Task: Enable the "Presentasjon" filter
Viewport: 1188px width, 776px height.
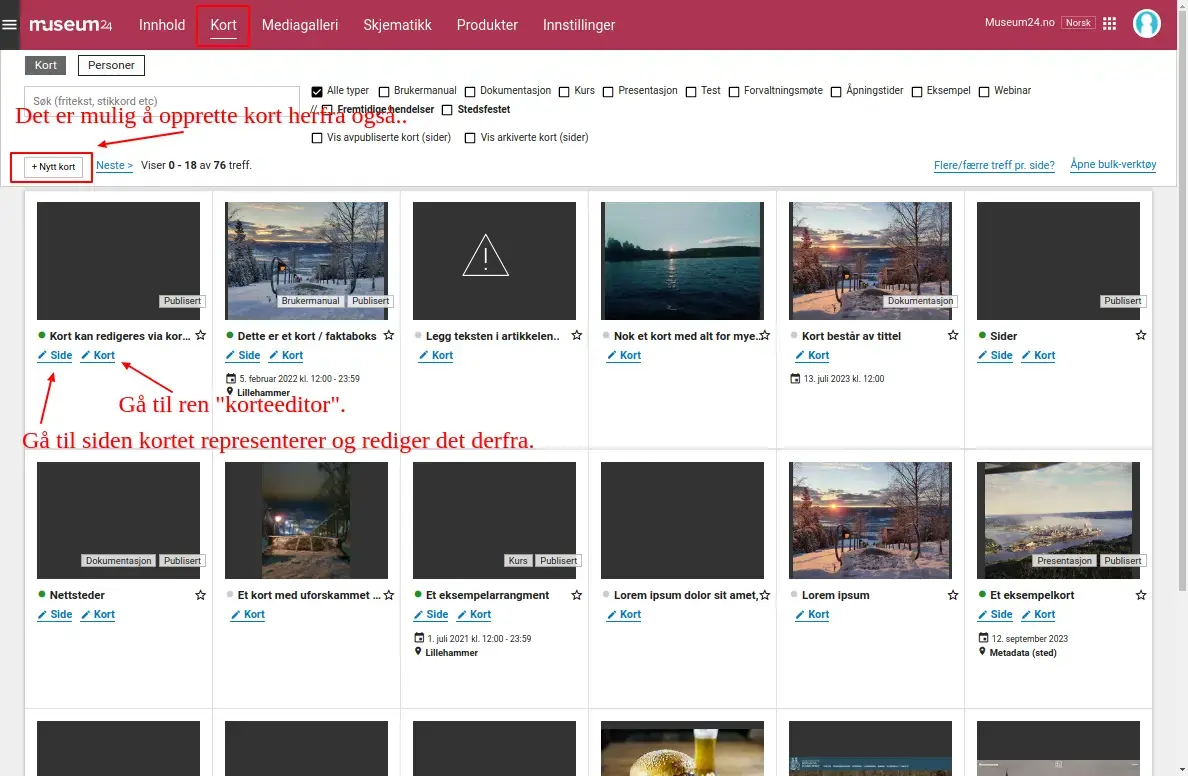Action: point(608,92)
